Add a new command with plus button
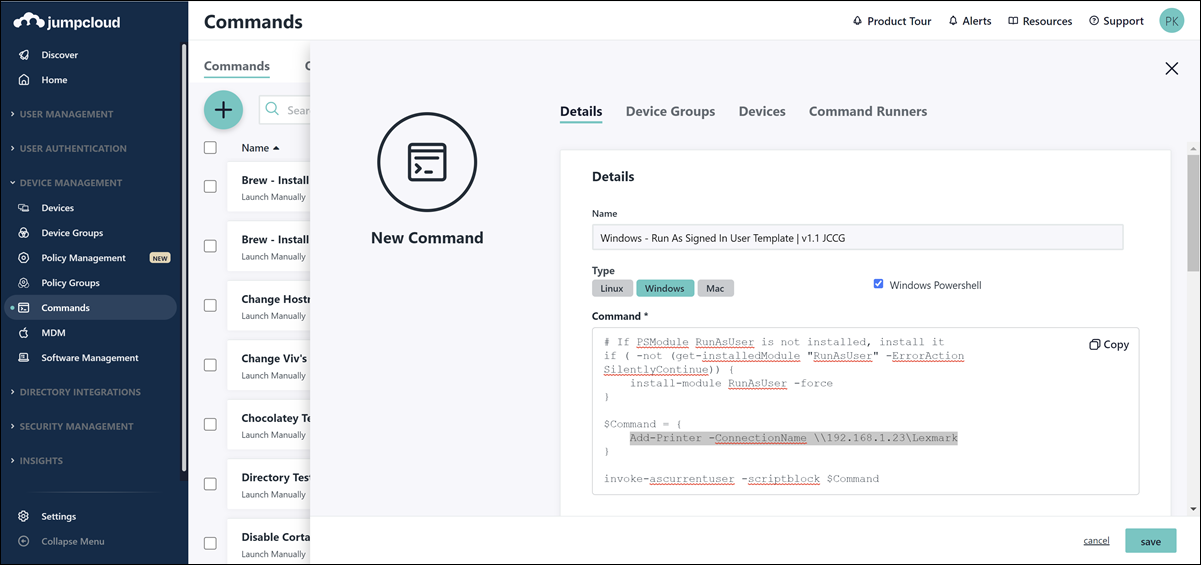The width and height of the screenshot is (1201, 565). [223, 110]
